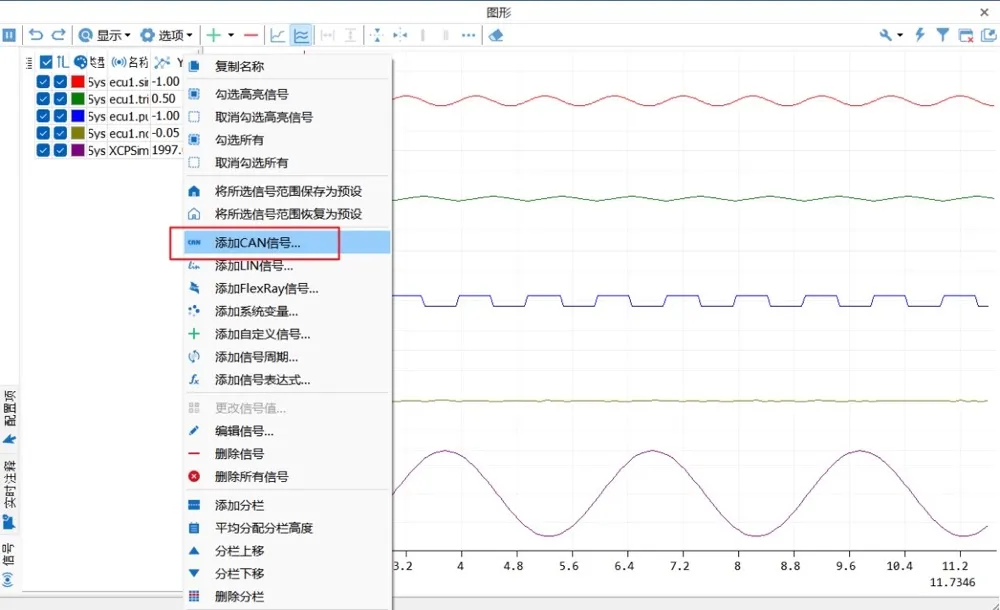The image size is (1000, 610).
Task: Click the undo arrow icon
Action: [x=36, y=35]
